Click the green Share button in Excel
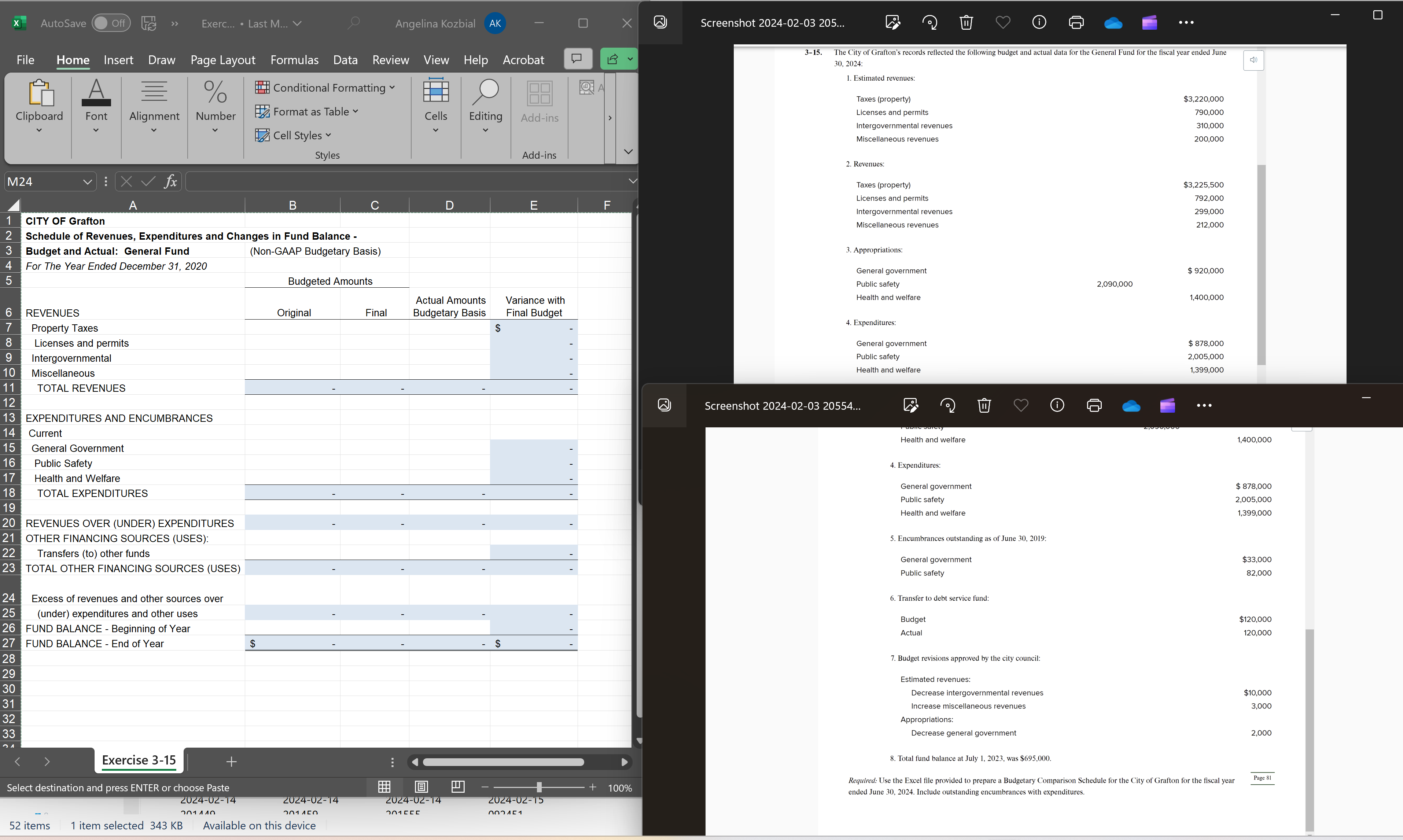The image size is (1403, 840). pyautogui.click(x=619, y=59)
